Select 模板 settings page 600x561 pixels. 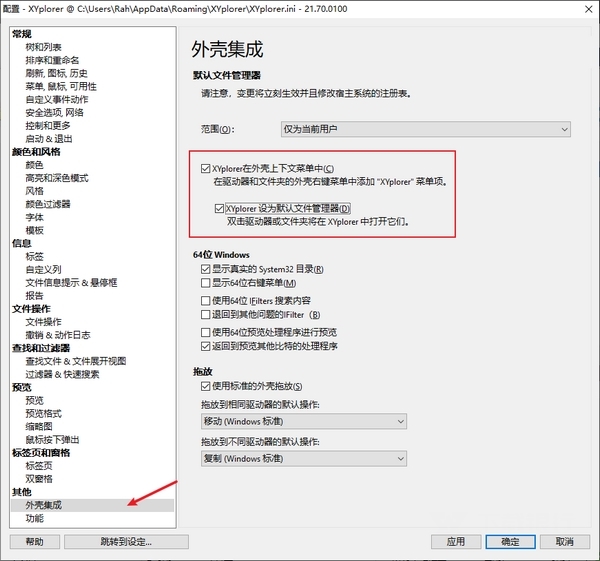pos(34,230)
